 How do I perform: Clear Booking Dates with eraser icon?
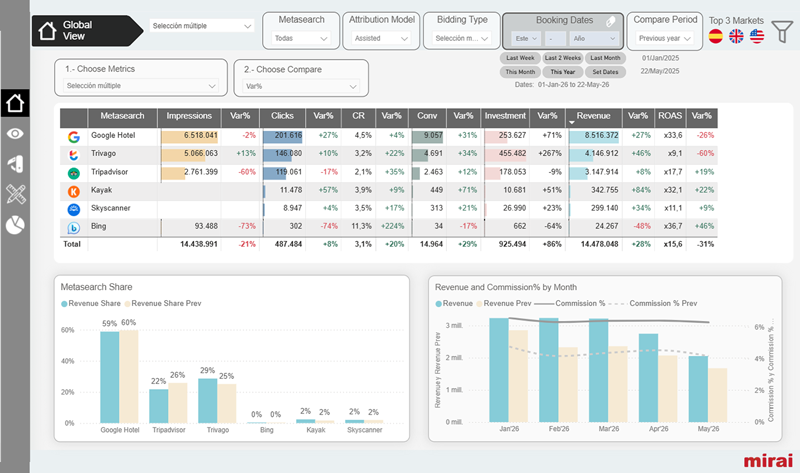pyautogui.click(x=610, y=21)
